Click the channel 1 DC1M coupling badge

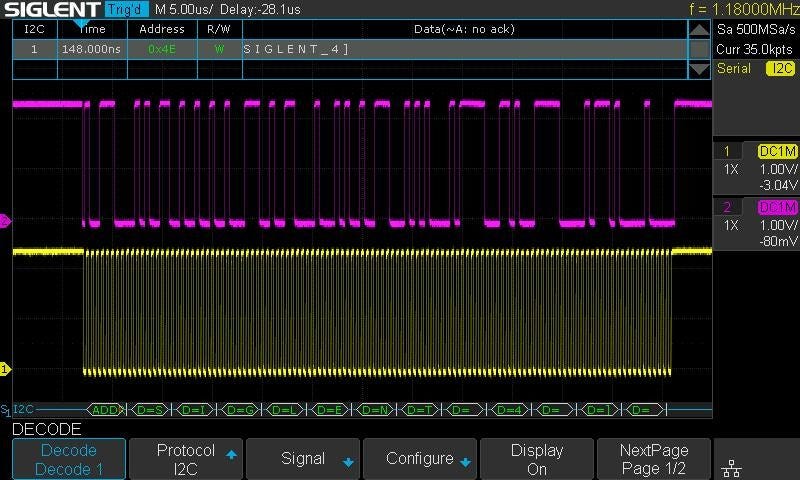click(x=777, y=151)
